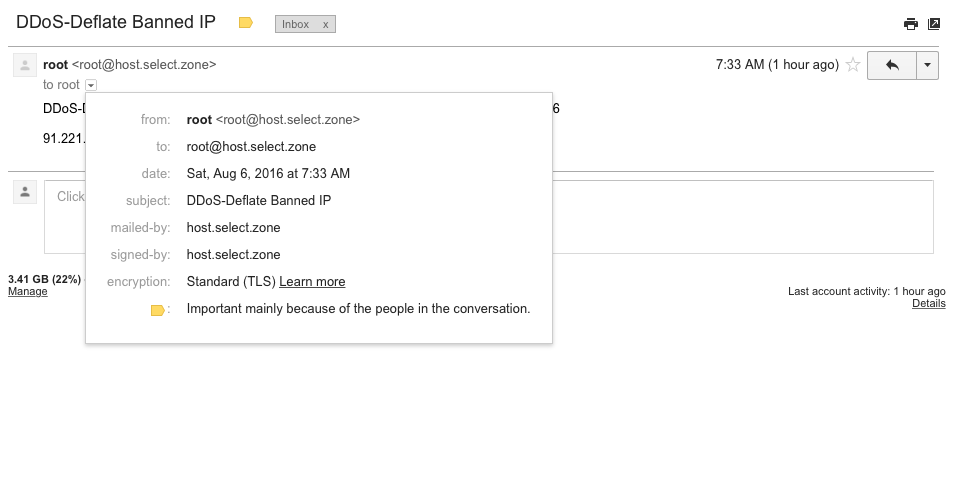
Task: Open the email in a new window
Action: point(933,24)
